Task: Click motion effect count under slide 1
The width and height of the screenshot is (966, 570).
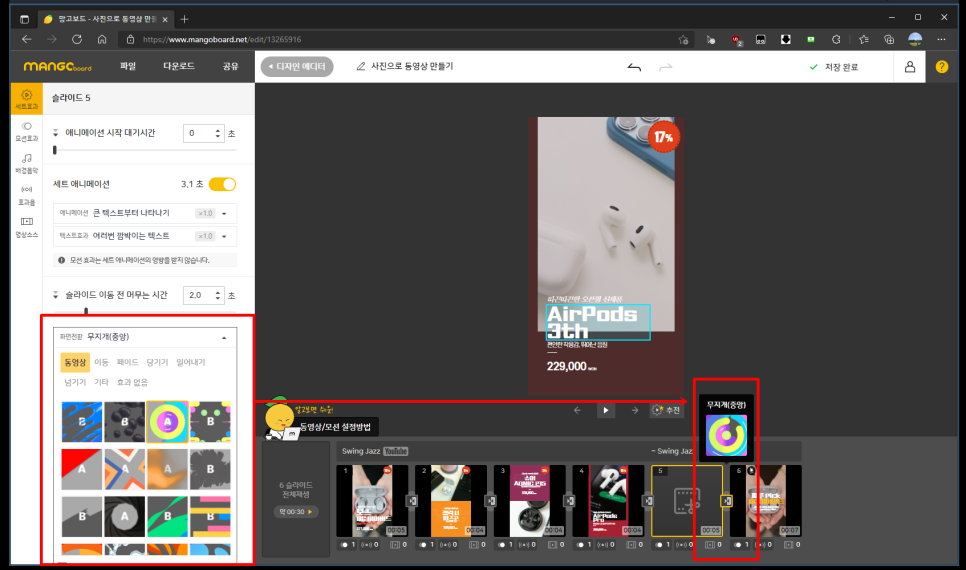Action: [x=348, y=545]
